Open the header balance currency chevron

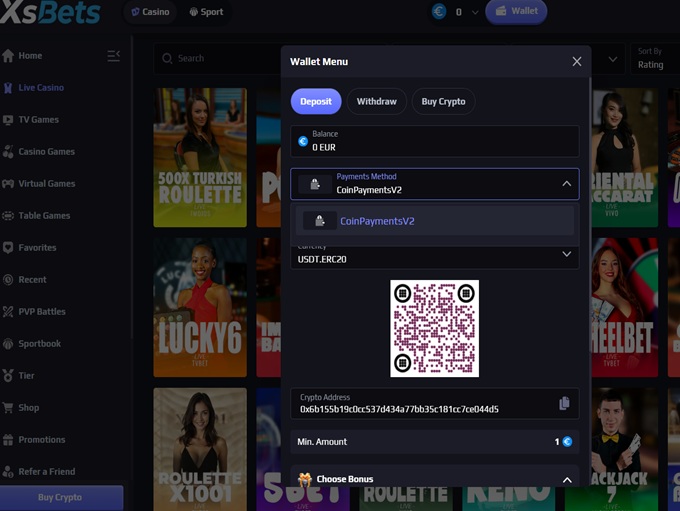point(475,13)
